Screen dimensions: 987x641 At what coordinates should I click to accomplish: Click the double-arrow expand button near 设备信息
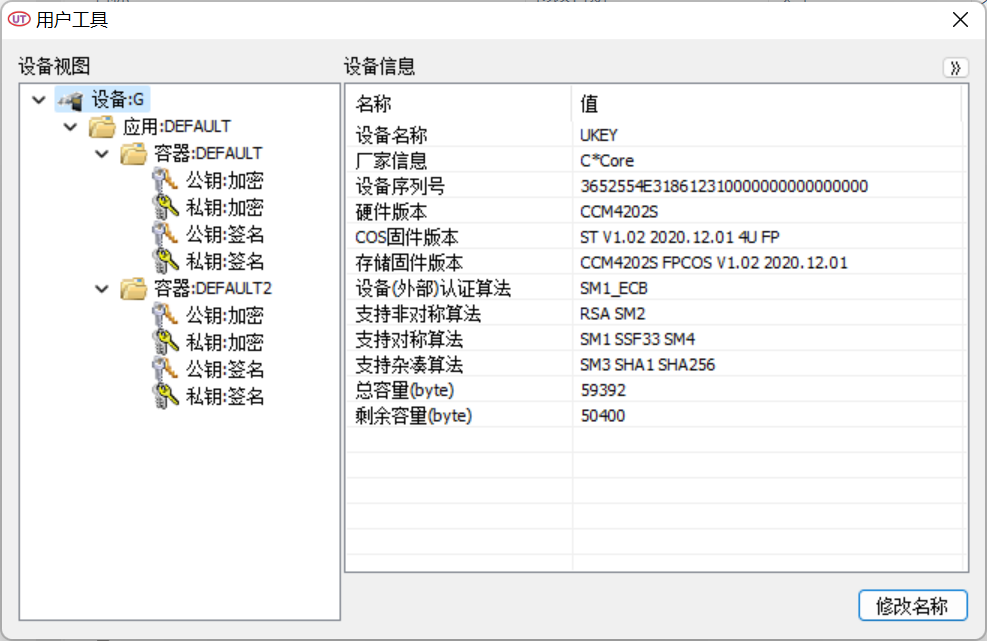click(x=955, y=68)
